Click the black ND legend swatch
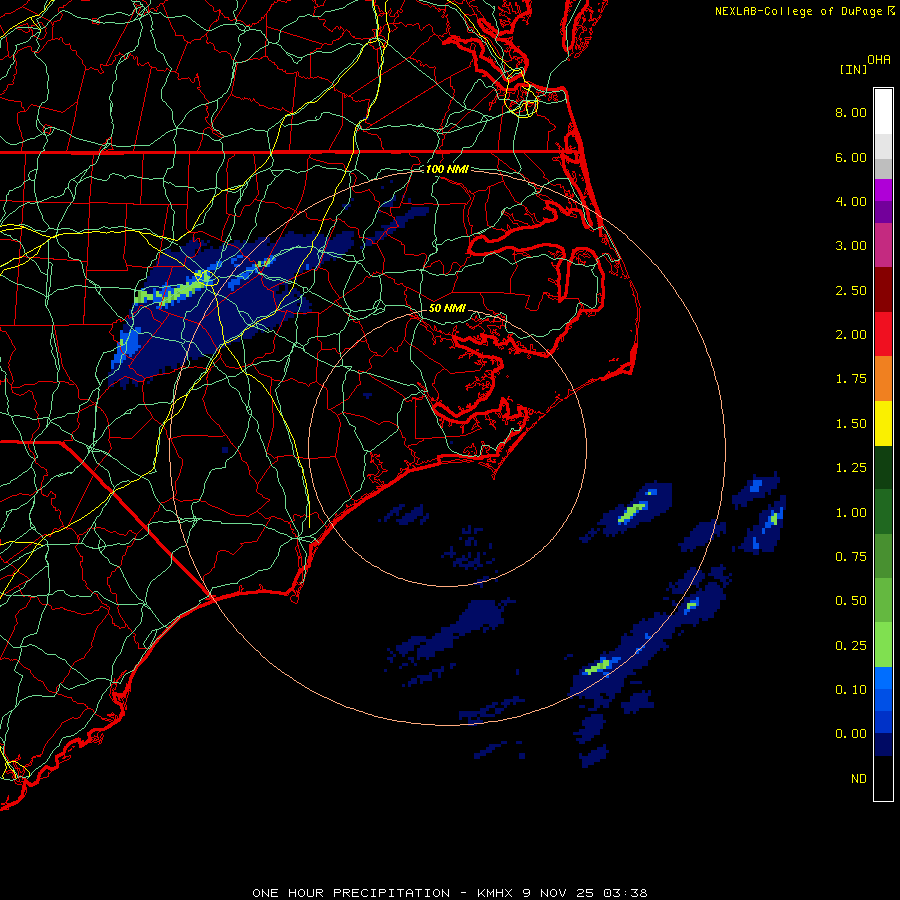Image resolution: width=900 pixels, height=900 pixels. coord(883,778)
